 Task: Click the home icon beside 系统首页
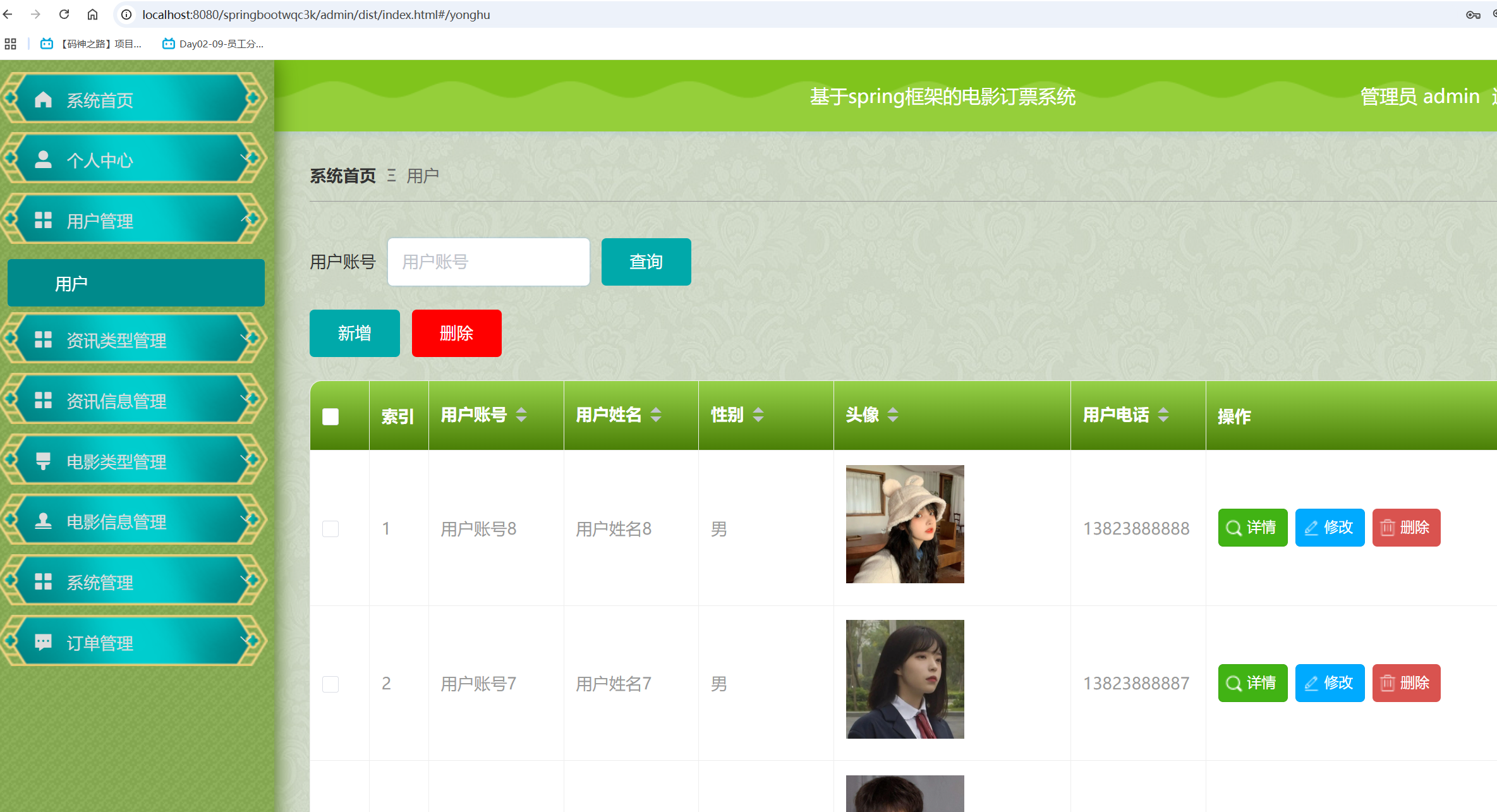pyautogui.click(x=43, y=99)
